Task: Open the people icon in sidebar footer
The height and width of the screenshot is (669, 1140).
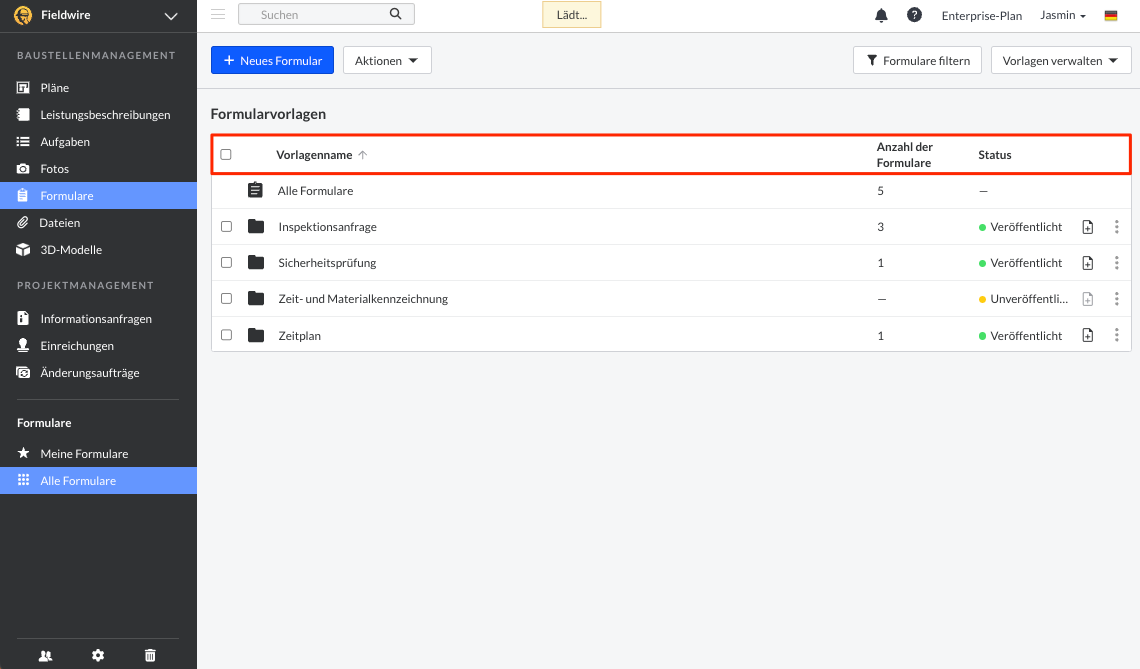Action: click(x=45, y=655)
